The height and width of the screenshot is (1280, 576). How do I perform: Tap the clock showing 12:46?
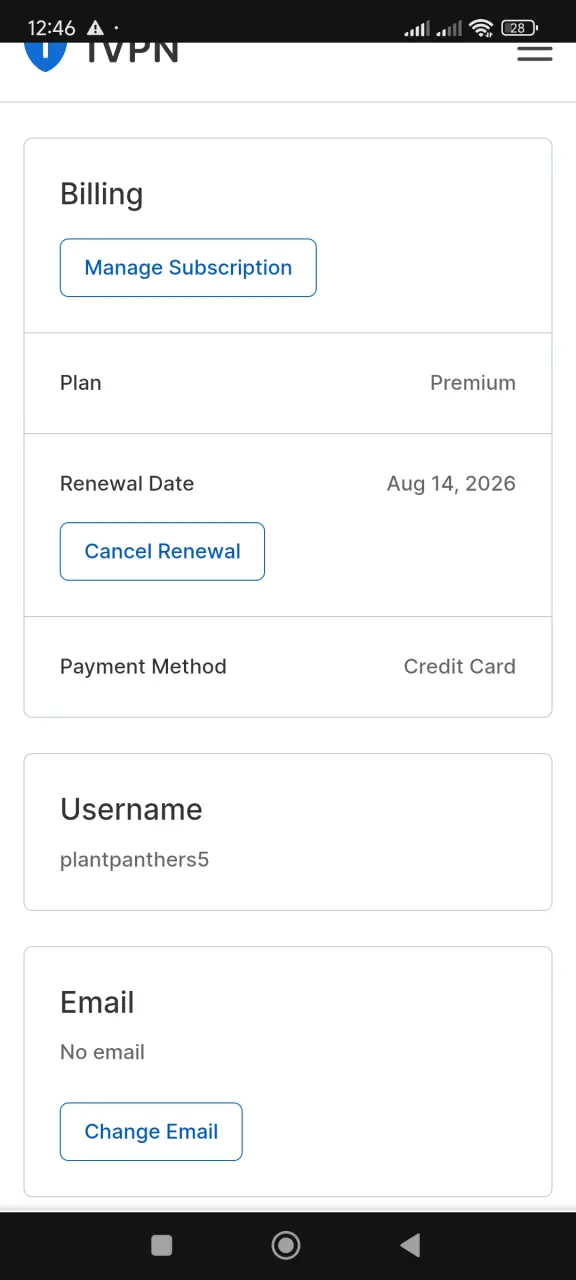click(51, 28)
